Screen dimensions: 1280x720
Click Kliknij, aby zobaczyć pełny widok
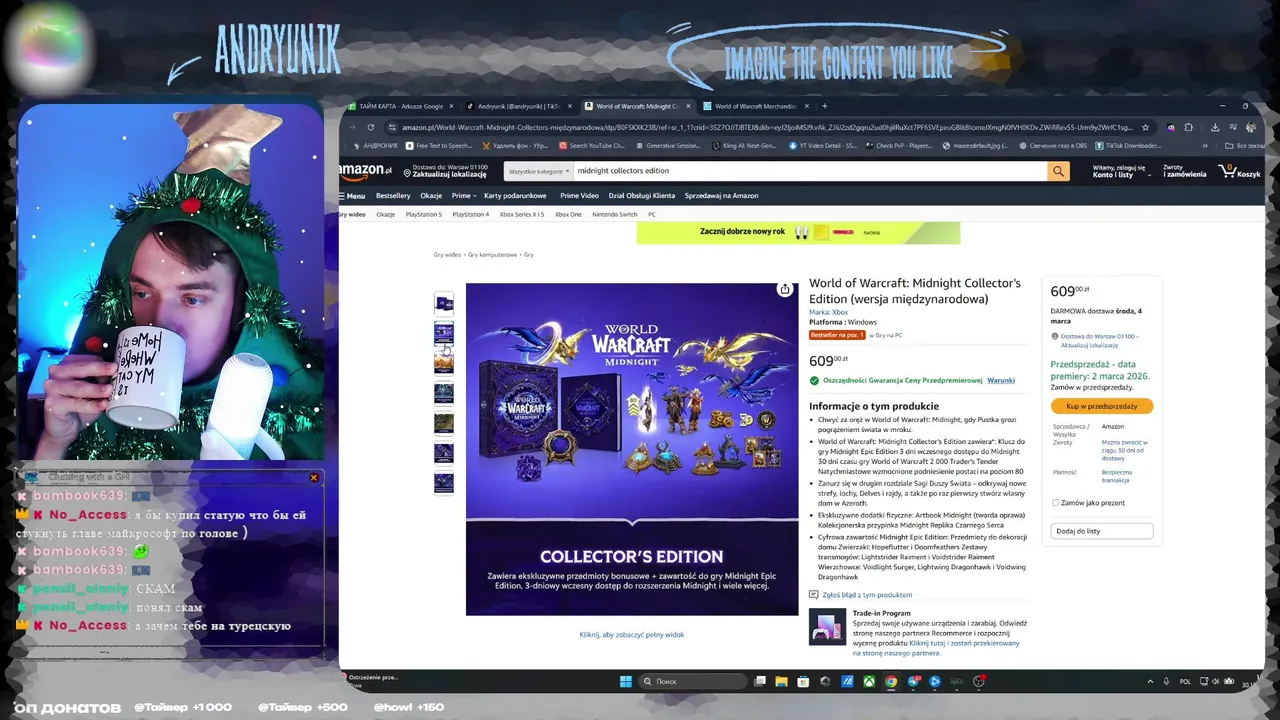tap(632, 635)
